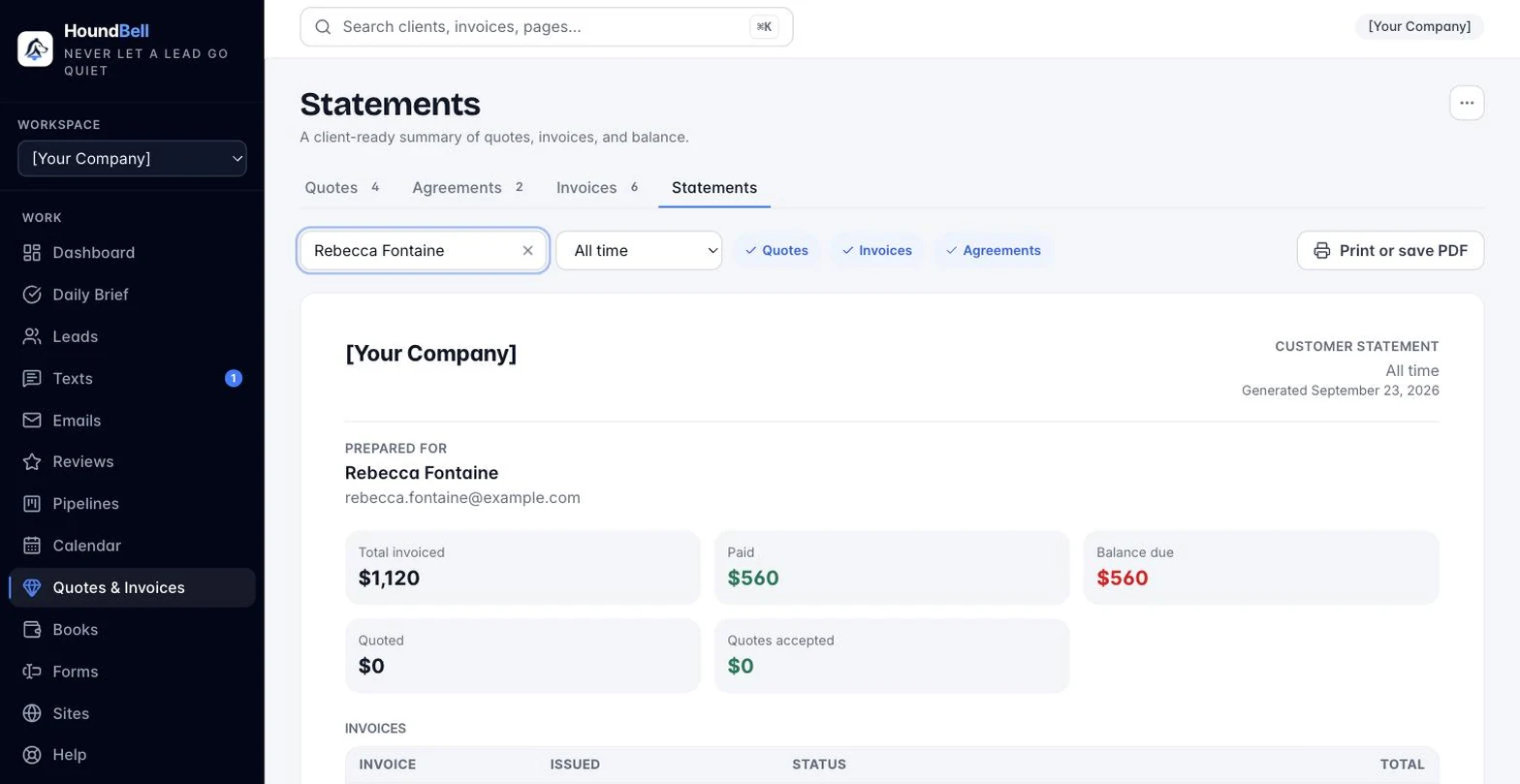Click the TOTAL column header
Viewport: 1520px width, 784px height.
[1403, 765]
